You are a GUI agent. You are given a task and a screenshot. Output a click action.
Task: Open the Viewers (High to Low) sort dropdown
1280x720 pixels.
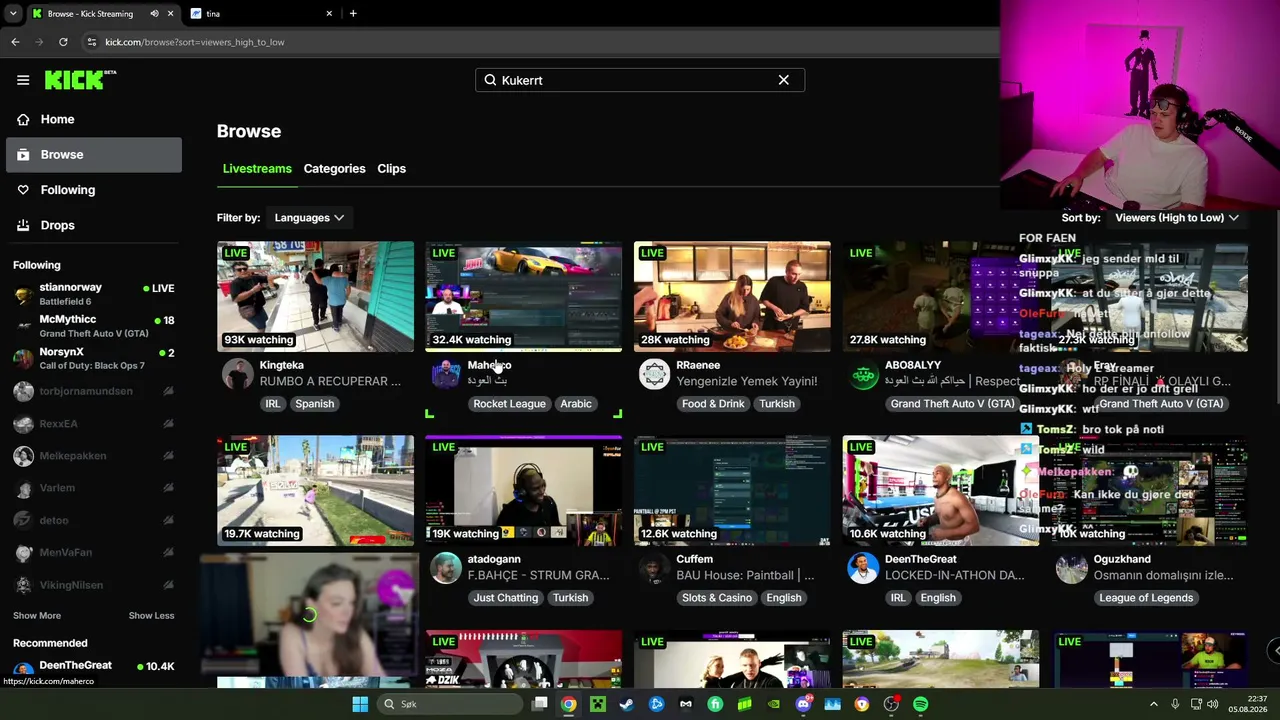pos(1177,218)
